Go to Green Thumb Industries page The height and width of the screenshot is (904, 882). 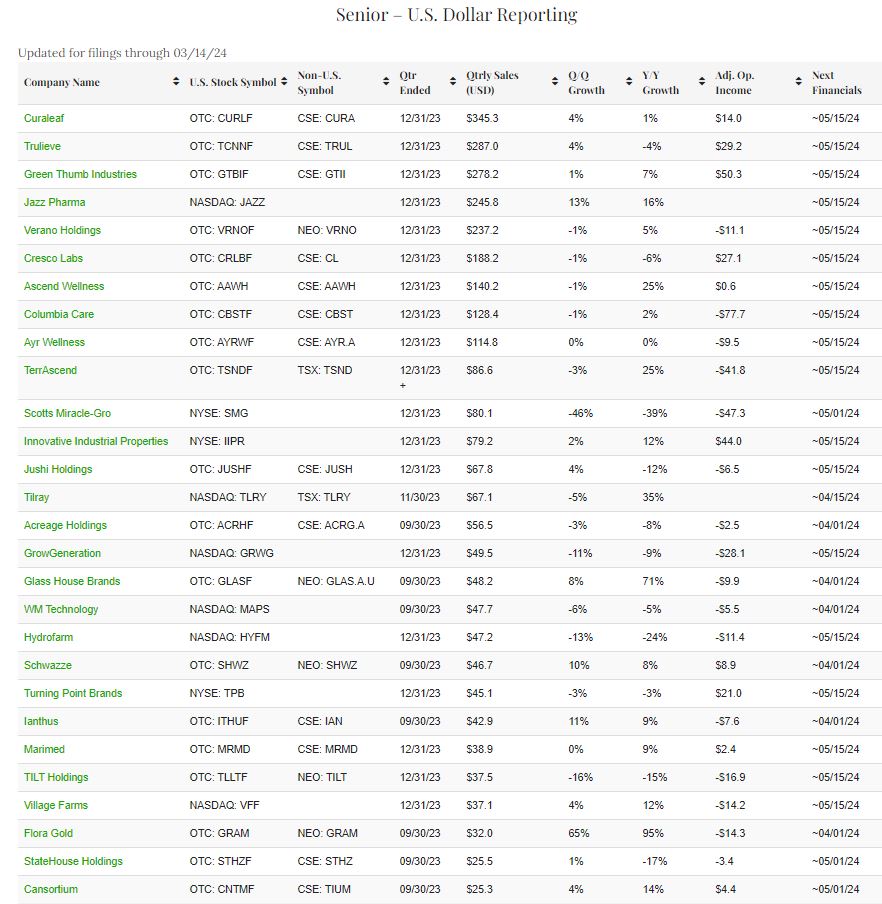[x=80, y=174]
